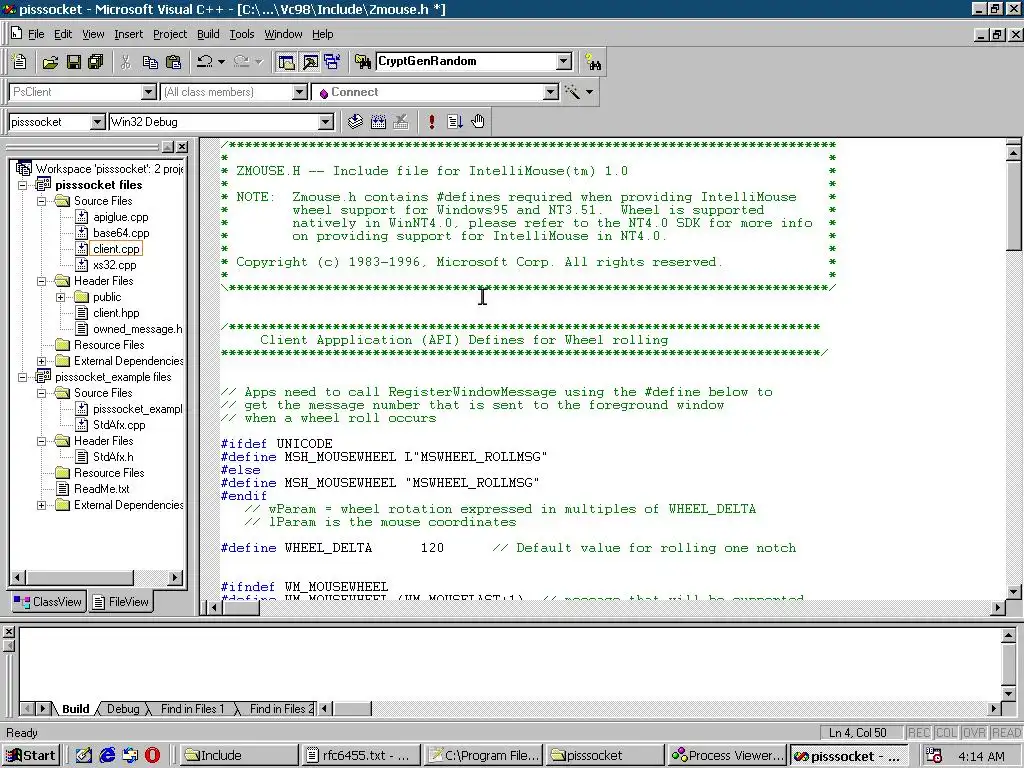
Task: Open the Edit menu
Action: tap(63, 34)
